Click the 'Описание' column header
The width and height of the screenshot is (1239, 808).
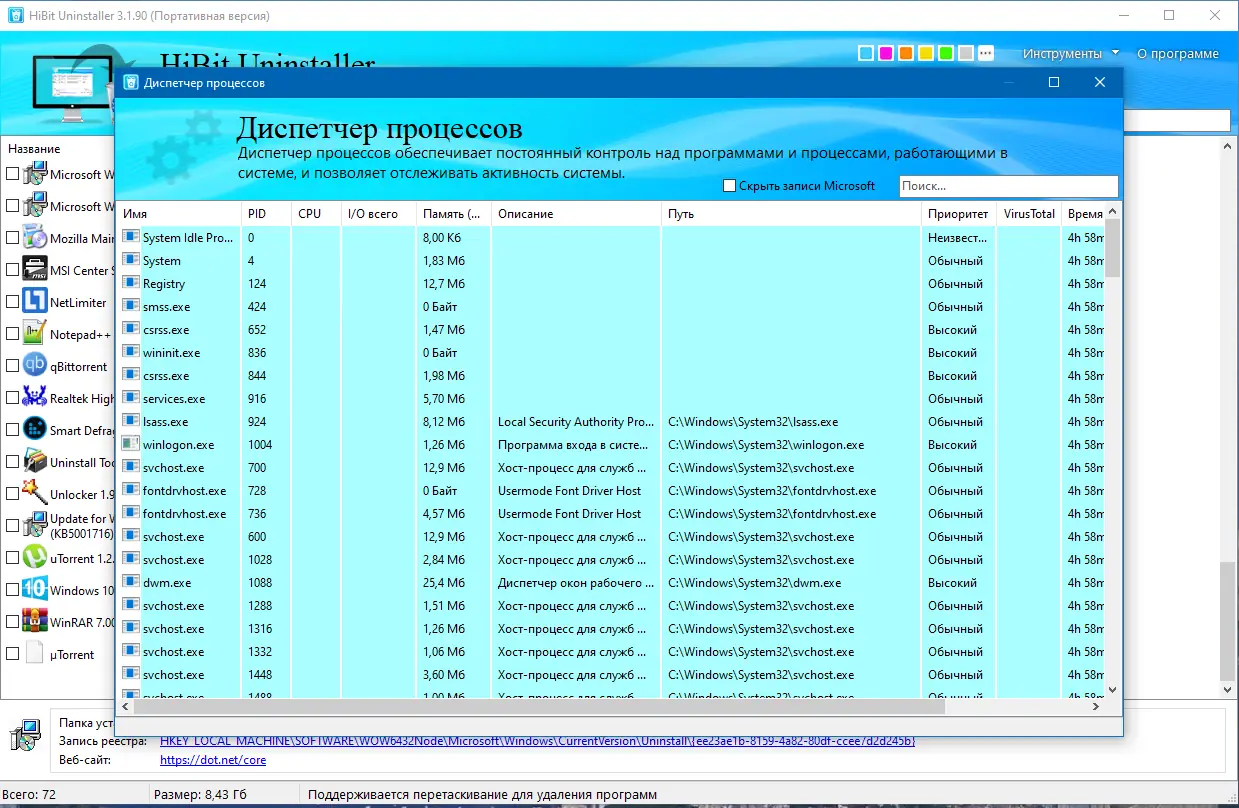pos(576,214)
